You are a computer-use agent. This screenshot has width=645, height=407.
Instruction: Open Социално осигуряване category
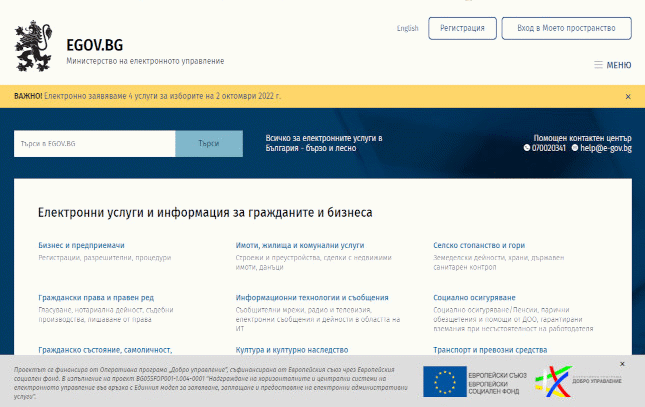pos(474,298)
